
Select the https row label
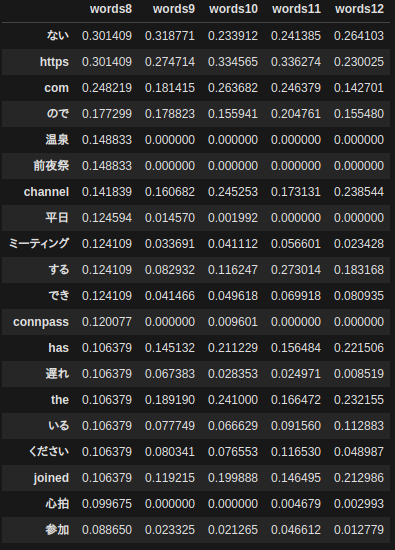pyautogui.click(x=54, y=62)
